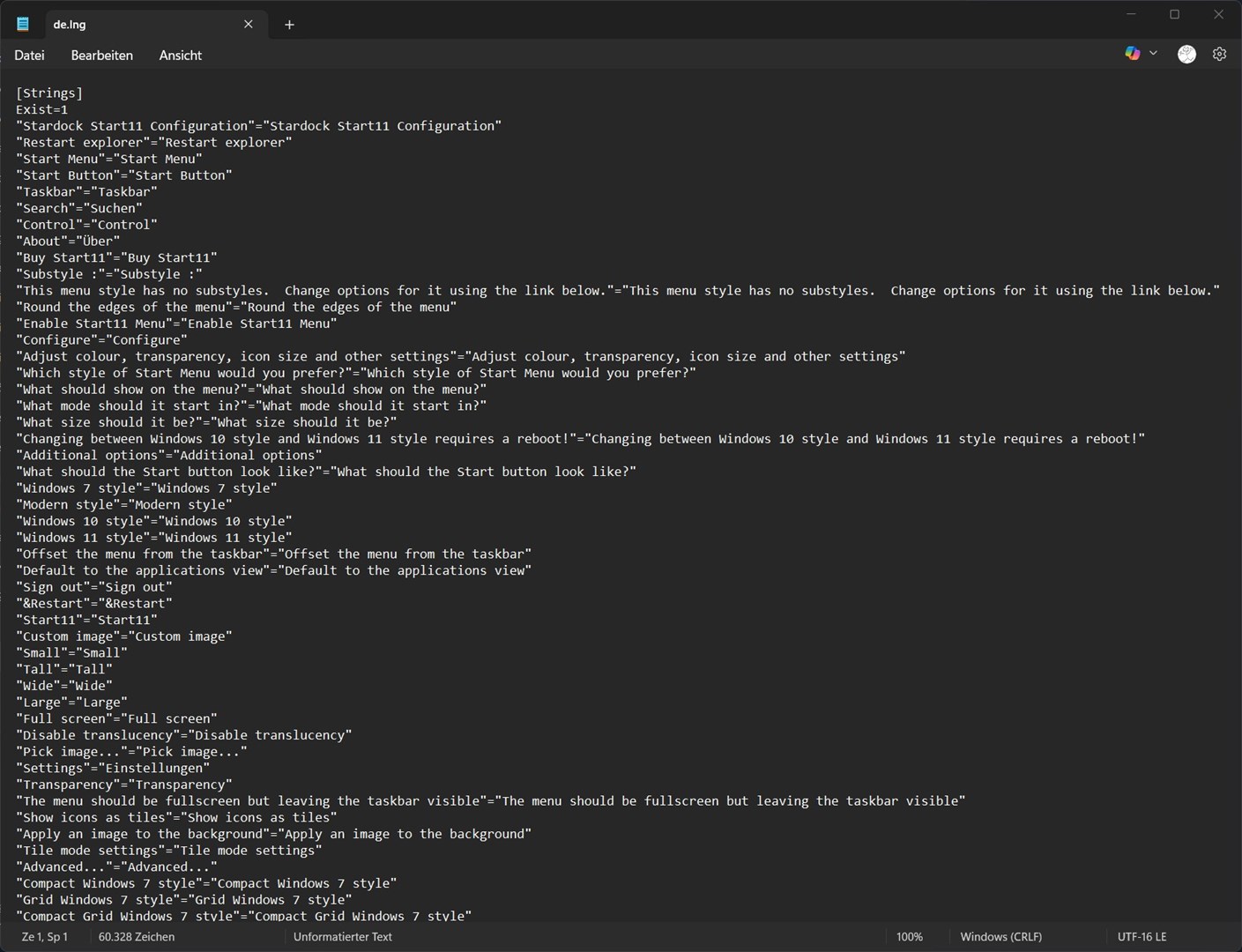Select the de.lng tab

132,25
